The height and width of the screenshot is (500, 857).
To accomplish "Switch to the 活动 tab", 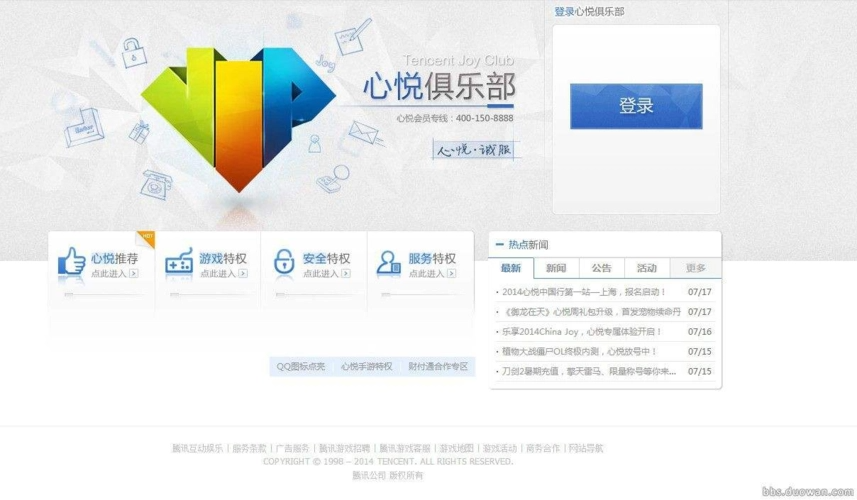I will pyautogui.click(x=647, y=268).
